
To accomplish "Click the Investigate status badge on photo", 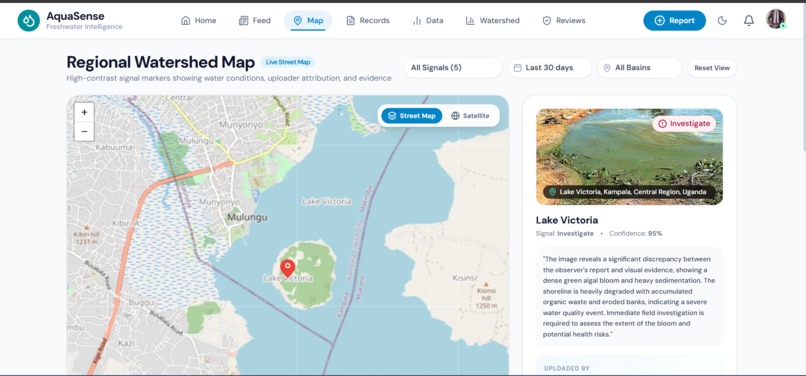I will click(684, 123).
